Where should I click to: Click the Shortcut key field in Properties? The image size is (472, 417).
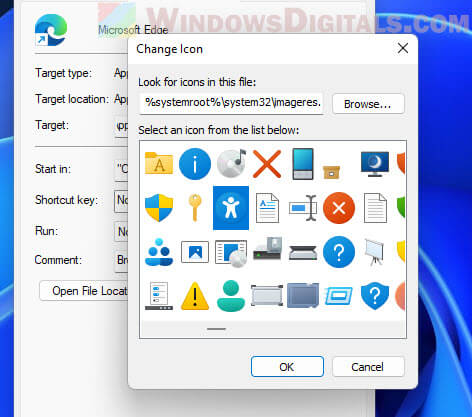pos(121,200)
